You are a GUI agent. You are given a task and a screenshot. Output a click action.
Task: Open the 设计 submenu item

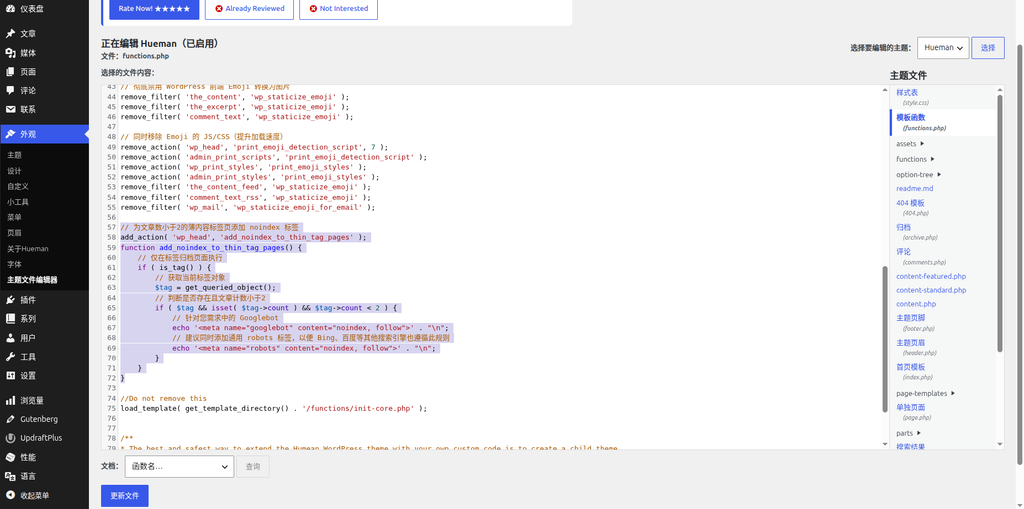click(x=14, y=171)
